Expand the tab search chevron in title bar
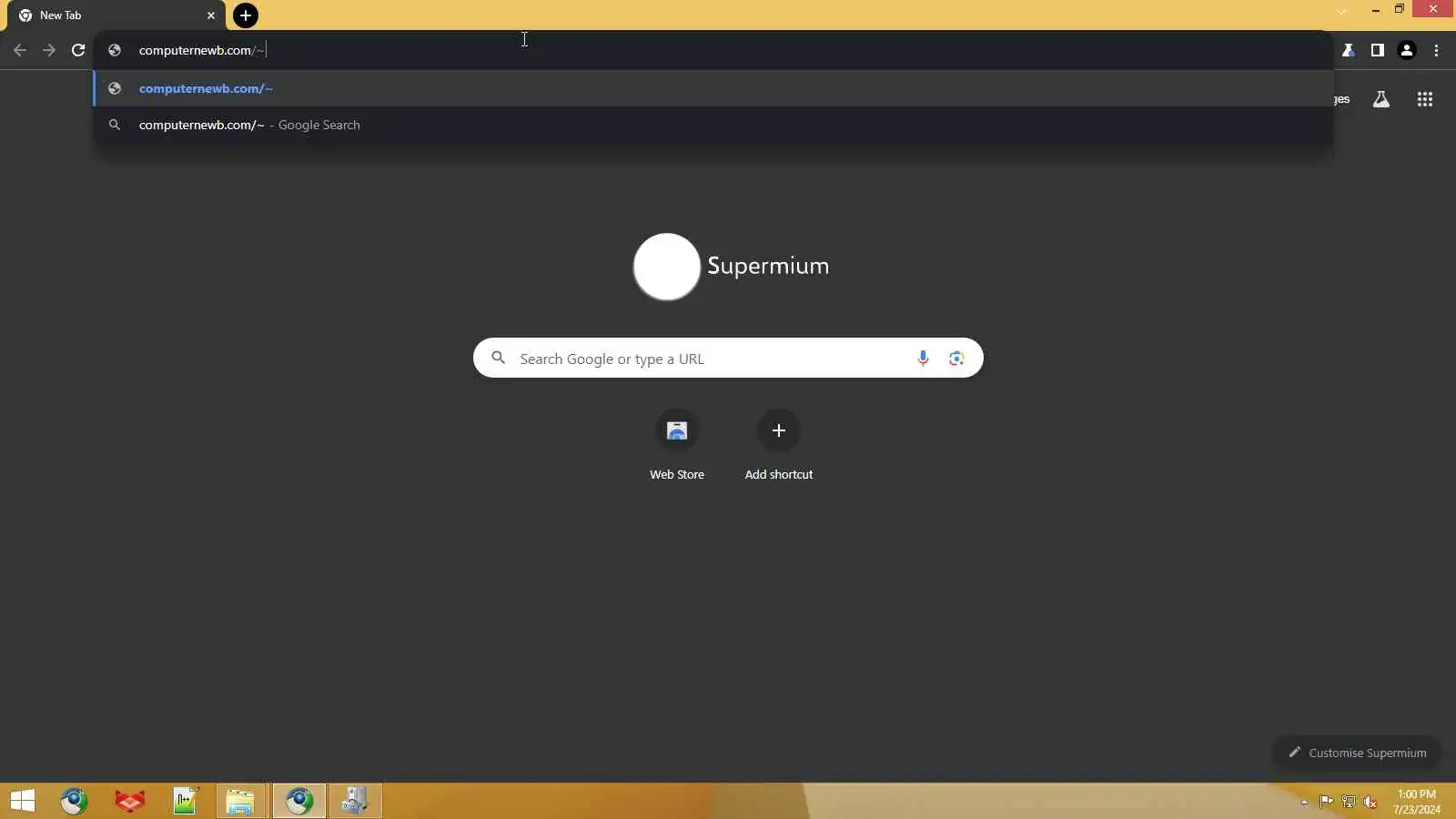Image resolution: width=1456 pixels, height=819 pixels. click(x=1341, y=11)
